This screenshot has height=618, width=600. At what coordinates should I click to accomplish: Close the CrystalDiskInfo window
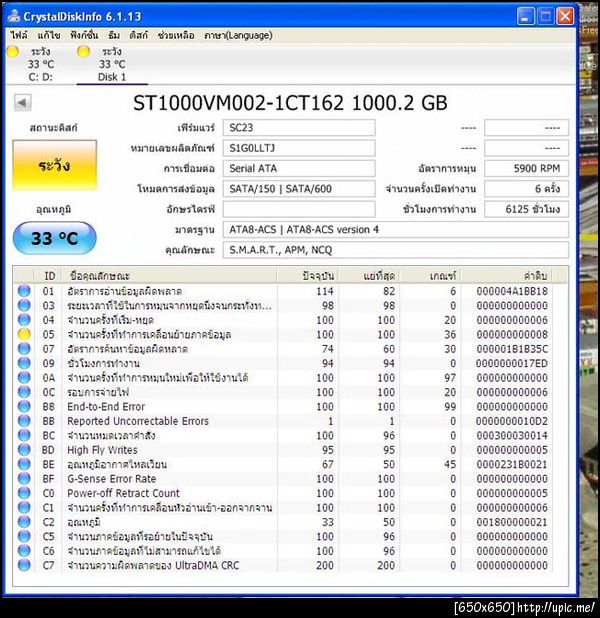tap(565, 16)
